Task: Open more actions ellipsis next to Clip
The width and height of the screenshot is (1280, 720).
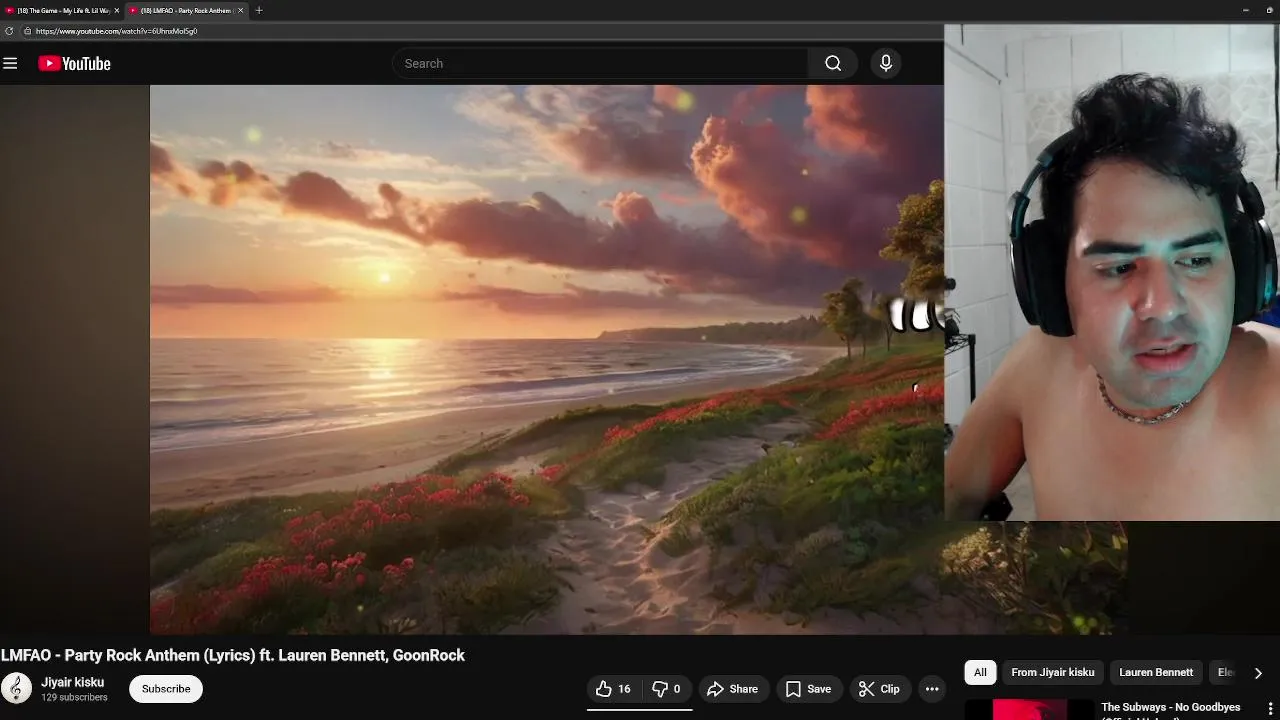Action: click(x=932, y=689)
